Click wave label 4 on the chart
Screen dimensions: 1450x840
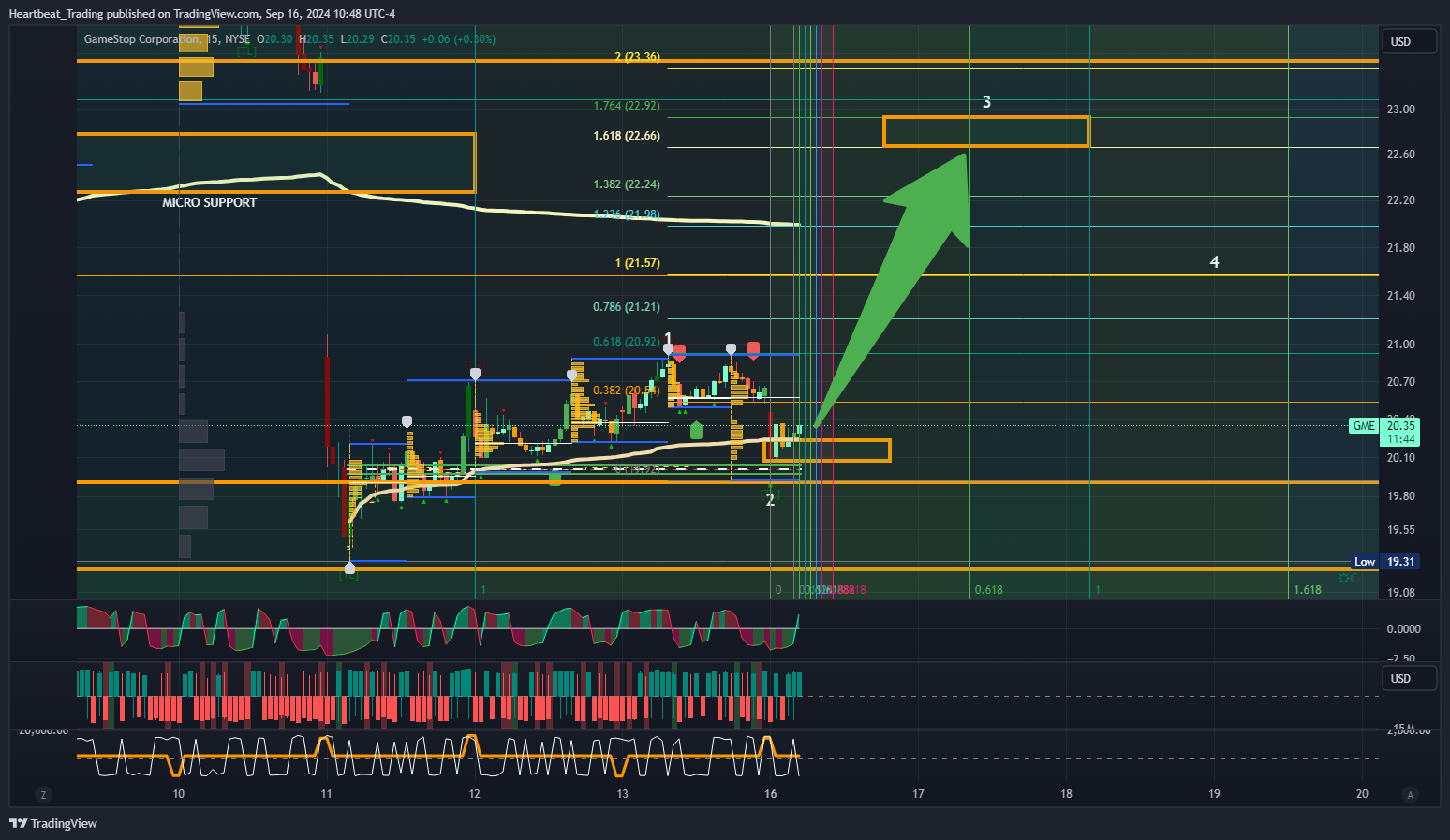tap(1214, 262)
